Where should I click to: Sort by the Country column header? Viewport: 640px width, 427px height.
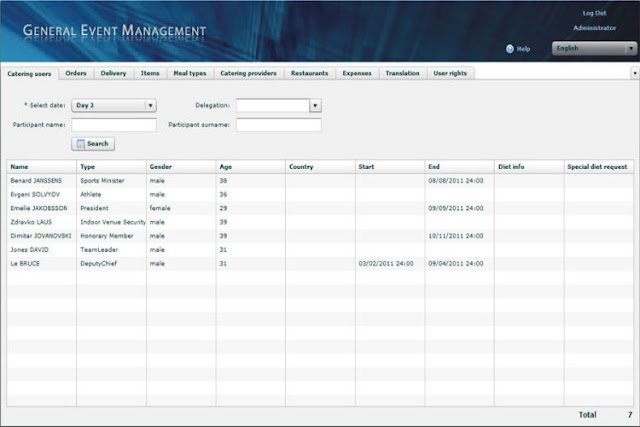click(320, 167)
